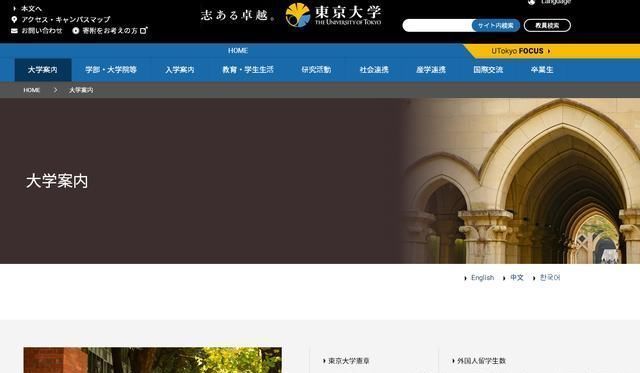Select 研究活動 in the main menu

pyautogui.click(x=316, y=70)
